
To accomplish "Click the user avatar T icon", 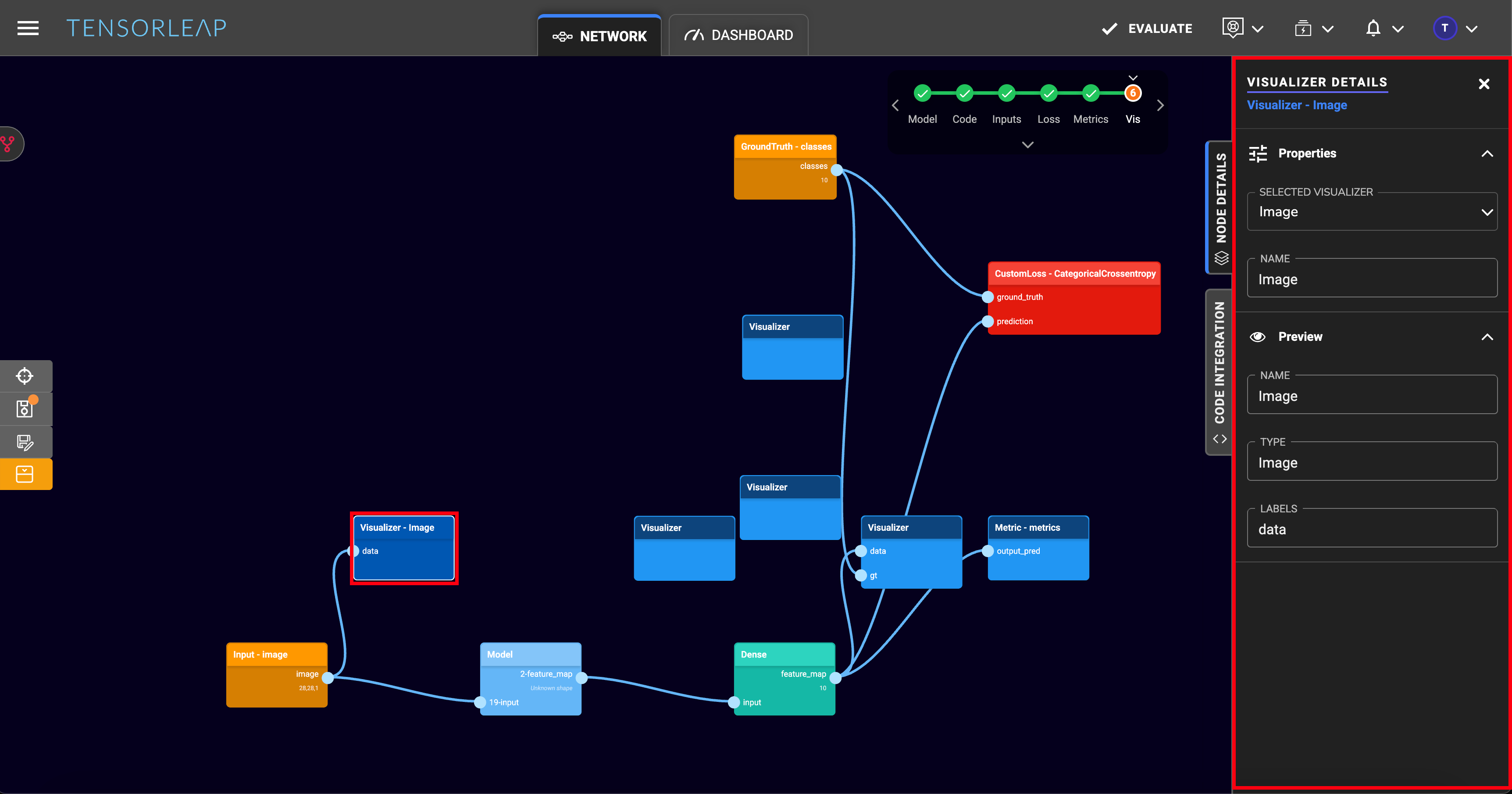I will point(1444,28).
